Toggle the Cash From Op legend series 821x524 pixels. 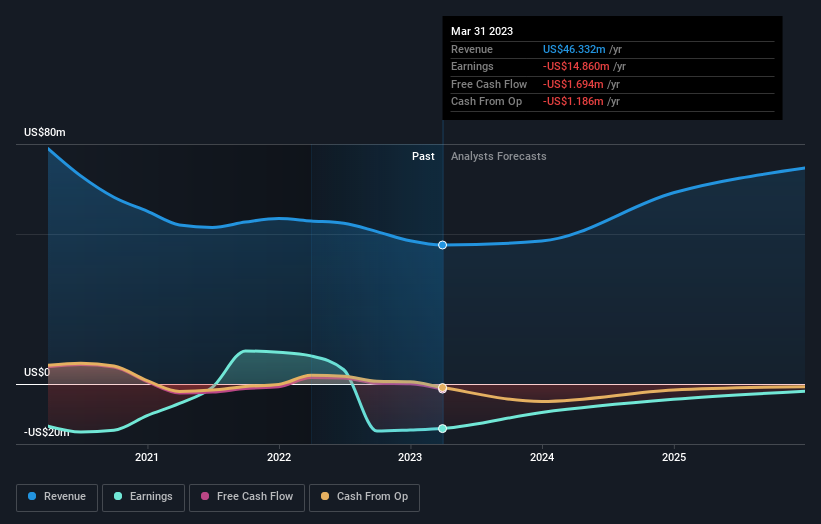(x=364, y=497)
